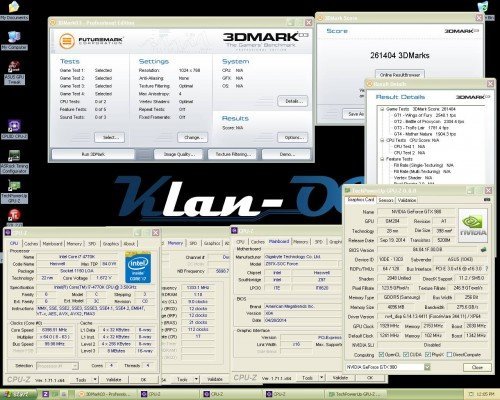The width and height of the screenshot is (500, 400).
Task: Click the NVIDIA logo in GPU-Z
Action: [x=473, y=225]
